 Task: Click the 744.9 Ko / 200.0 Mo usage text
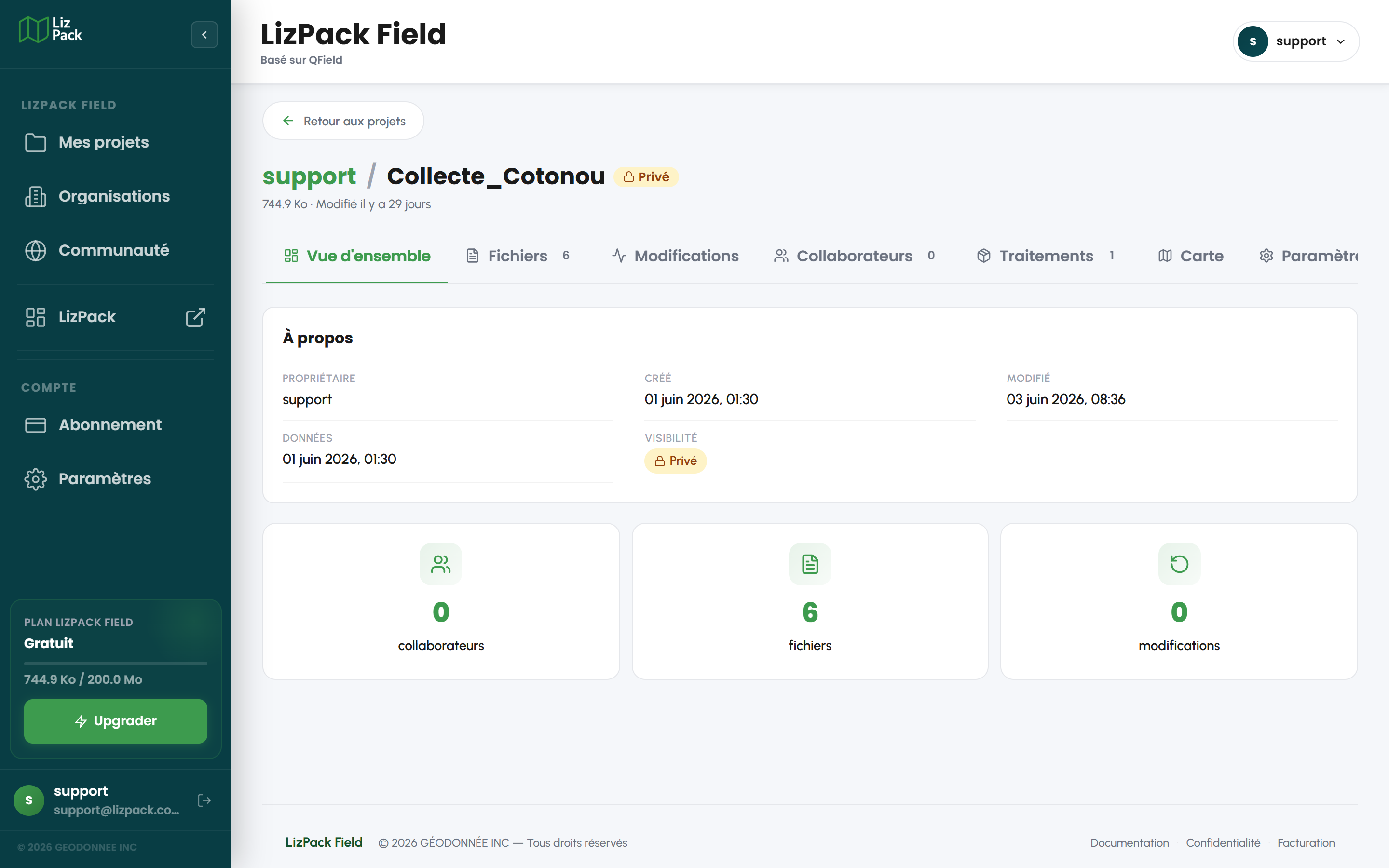(83, 680)
